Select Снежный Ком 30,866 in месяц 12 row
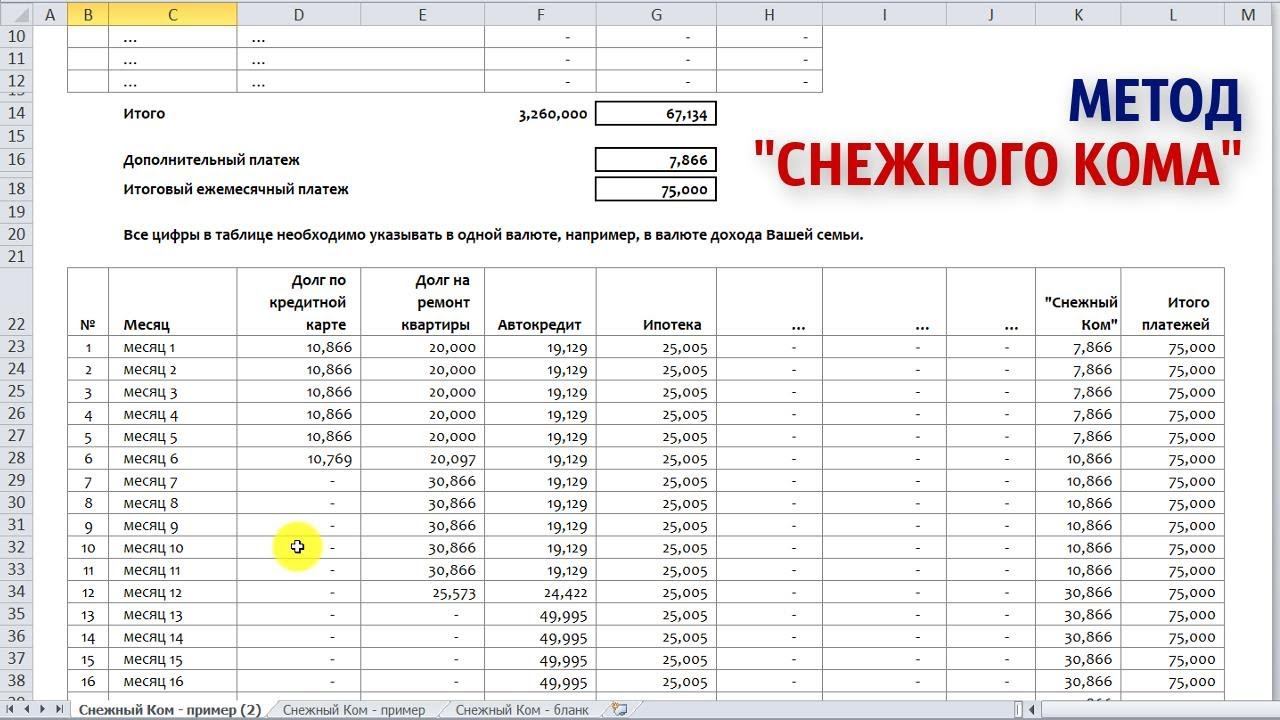This screenshot has width=1280, height=720. 1078,592
